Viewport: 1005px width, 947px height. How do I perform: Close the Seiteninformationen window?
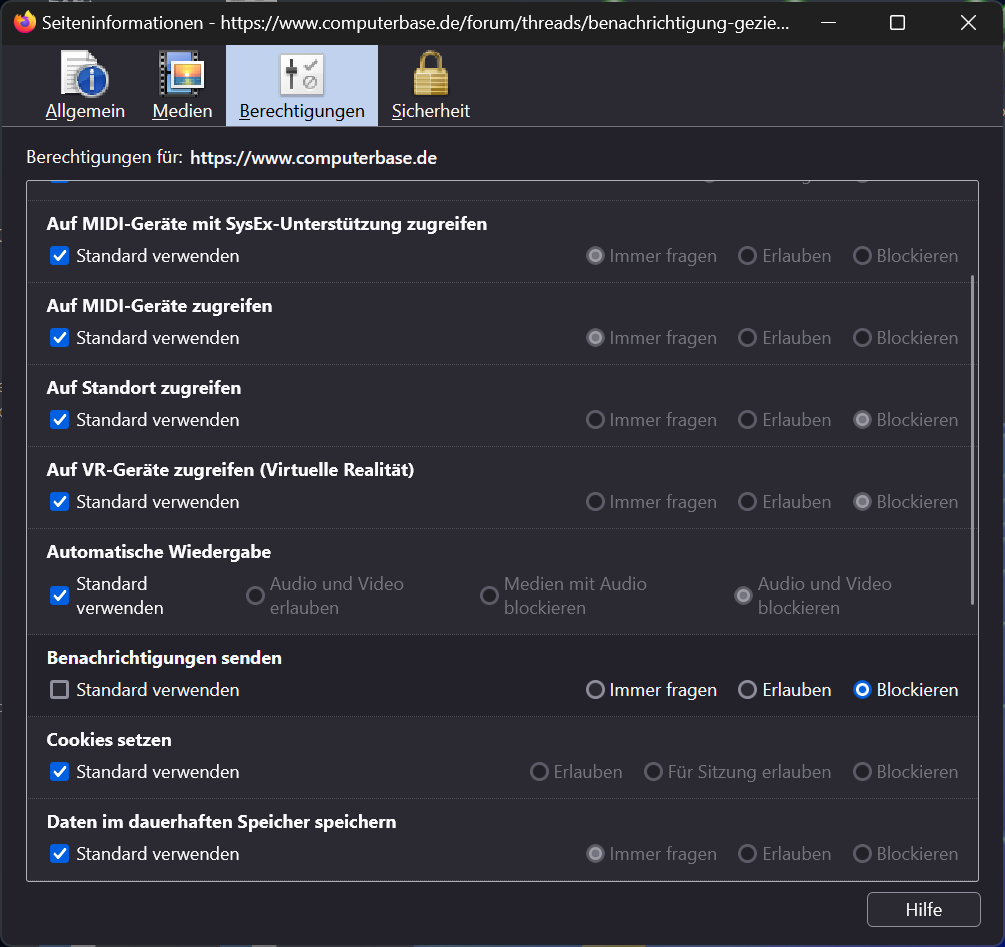pos(968,23)
